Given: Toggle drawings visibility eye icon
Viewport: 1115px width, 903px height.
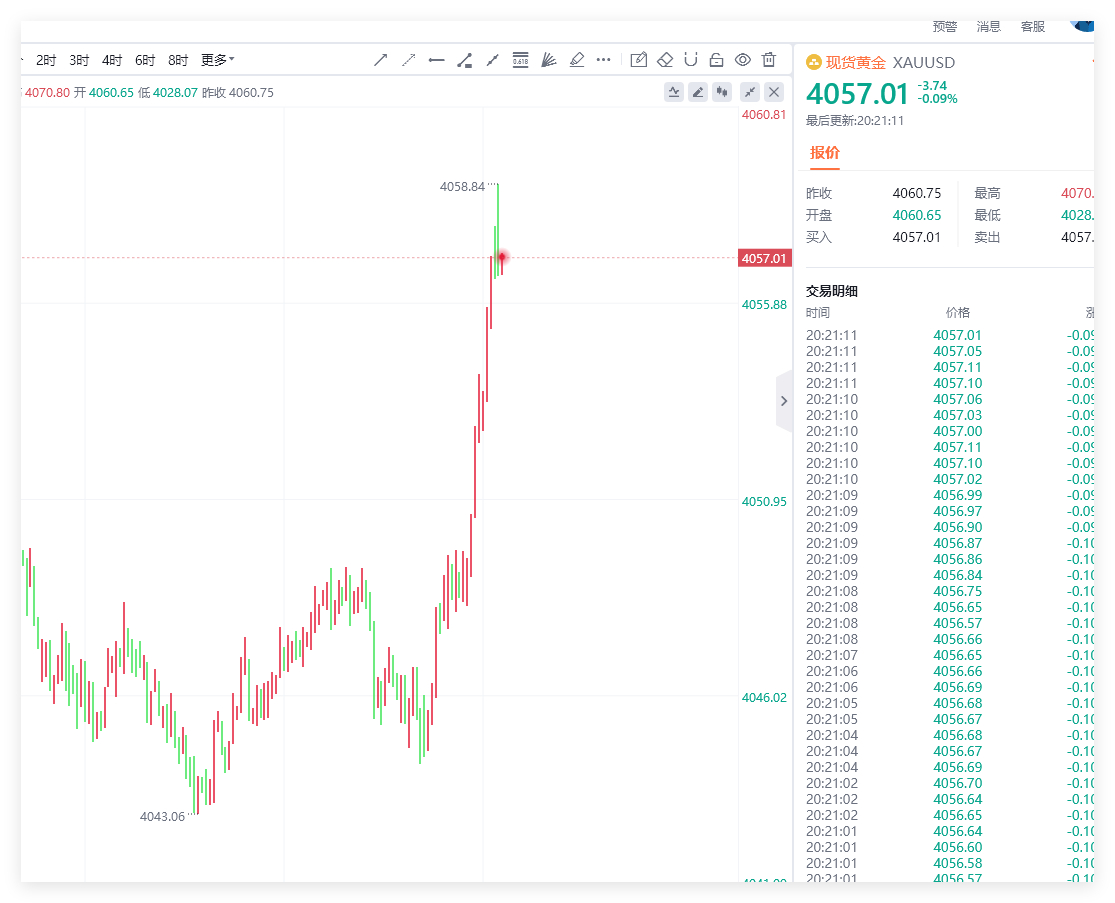Looking at the screenshot, I should pyautogui.click(x=742, y=60).
